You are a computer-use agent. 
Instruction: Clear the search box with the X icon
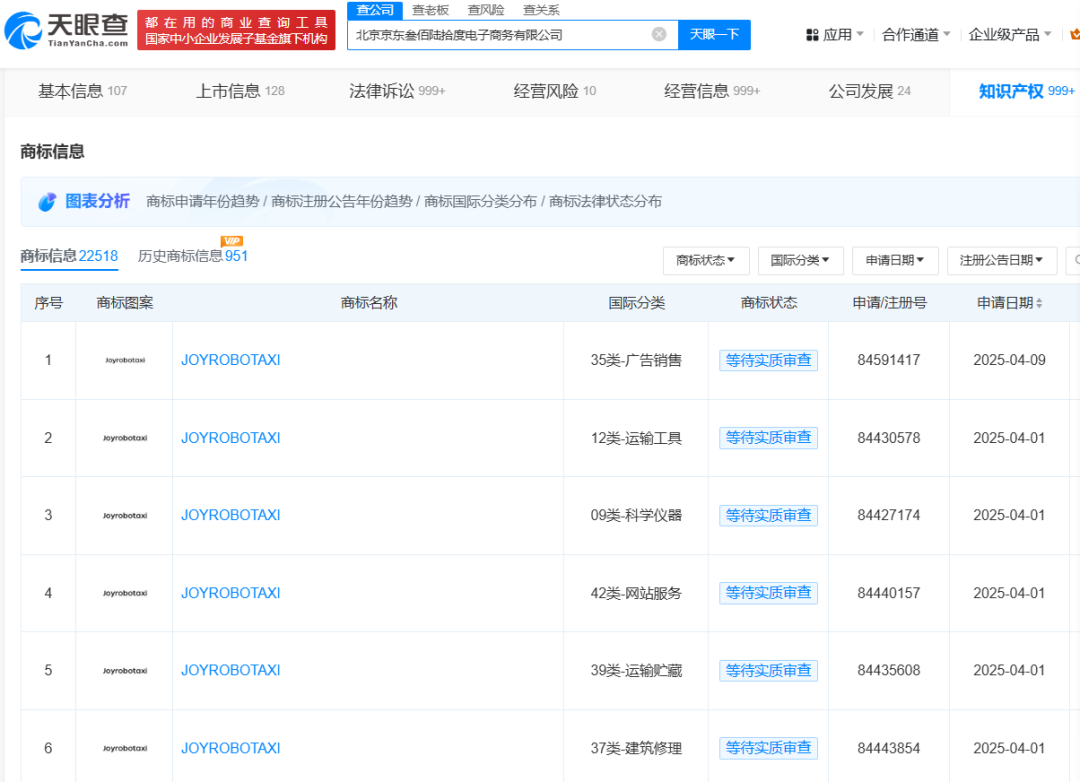pyautogui.click(x=659, y=34)
